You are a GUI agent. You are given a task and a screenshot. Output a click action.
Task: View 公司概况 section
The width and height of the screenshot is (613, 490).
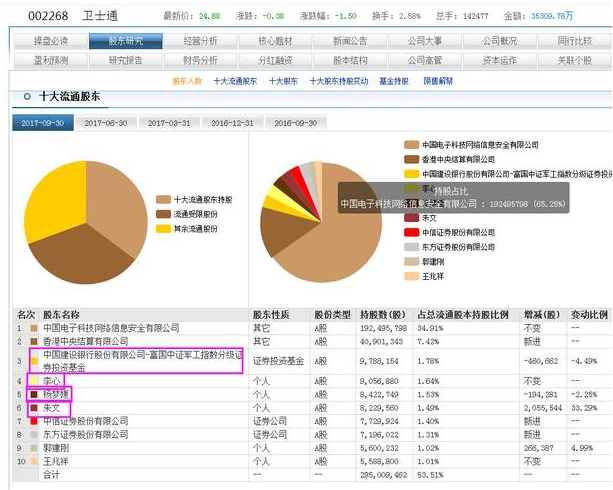click(x=499, y=41)
